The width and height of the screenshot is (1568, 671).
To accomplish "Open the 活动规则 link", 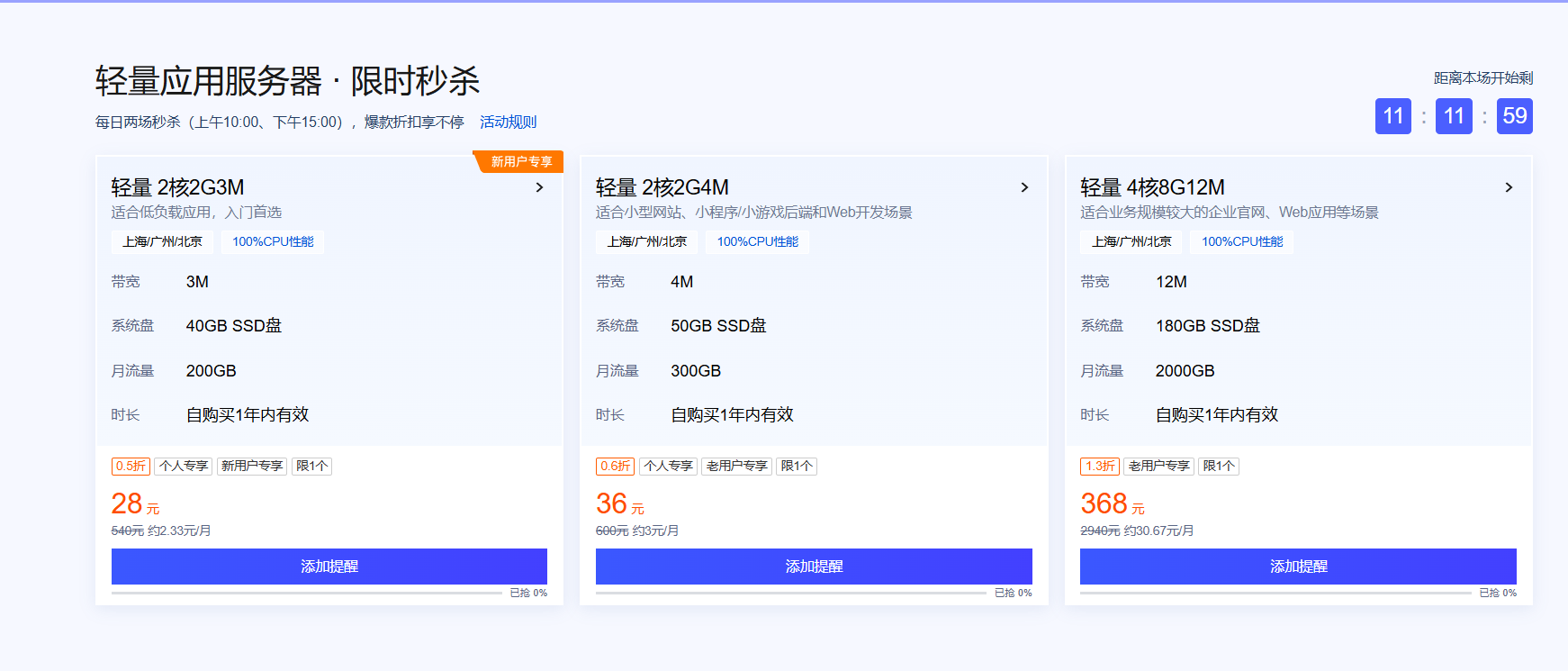I will click(x=508, y=122).
